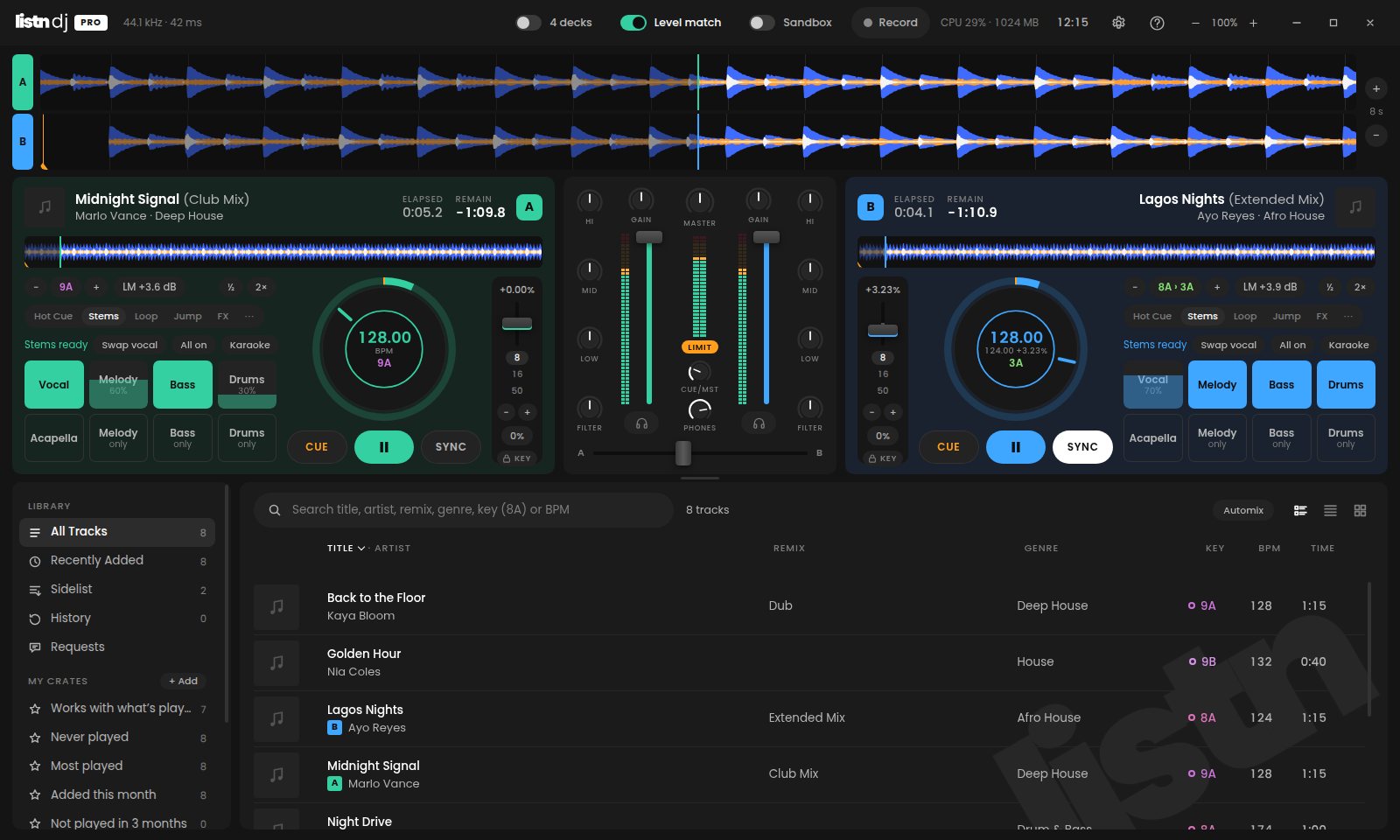The height and width of the screenshot is (840, 1400).
Task: Enable the 4 decks switch
Action: [528, 23]
